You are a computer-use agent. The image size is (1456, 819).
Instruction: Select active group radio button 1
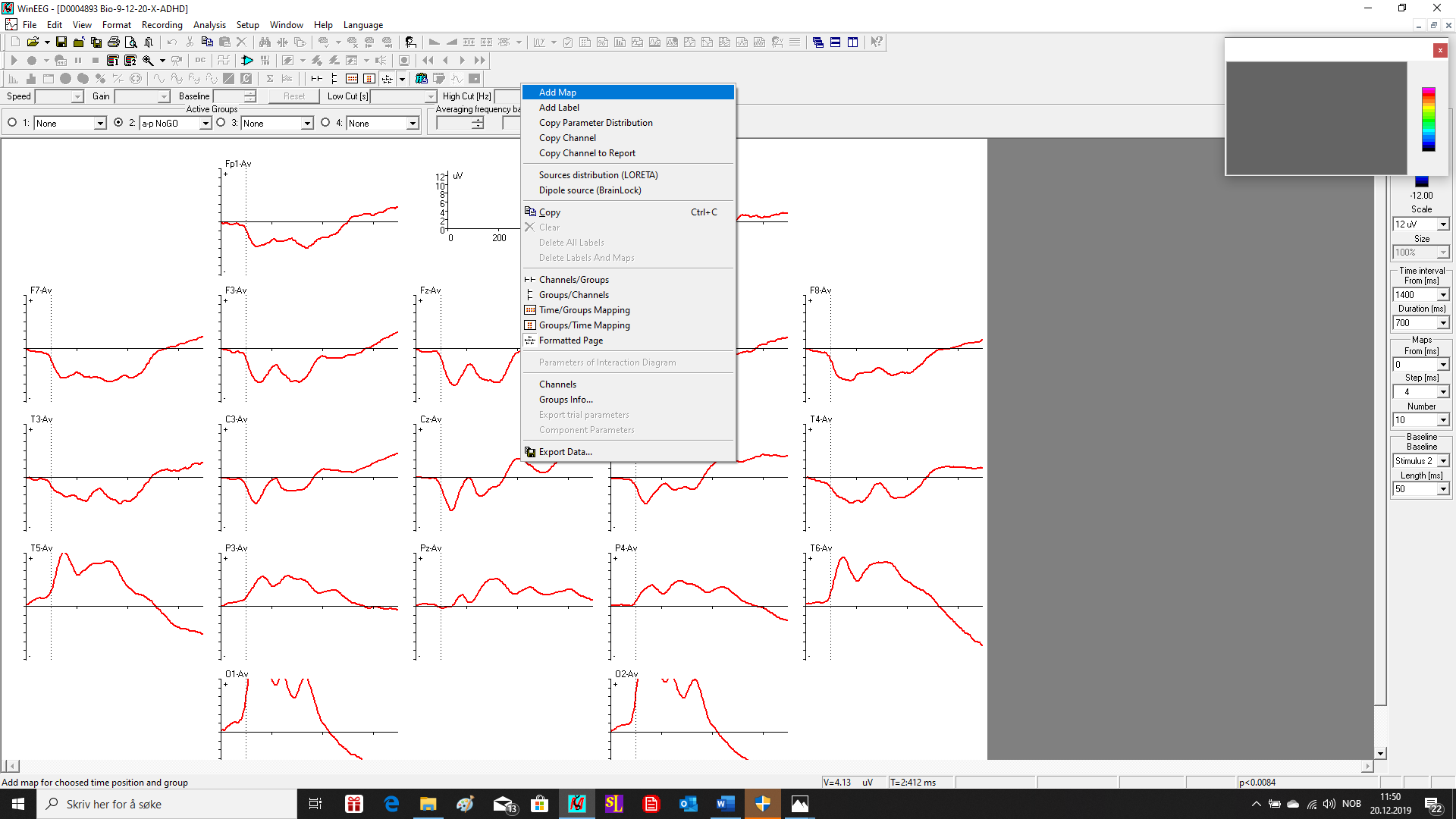point(12,123)
